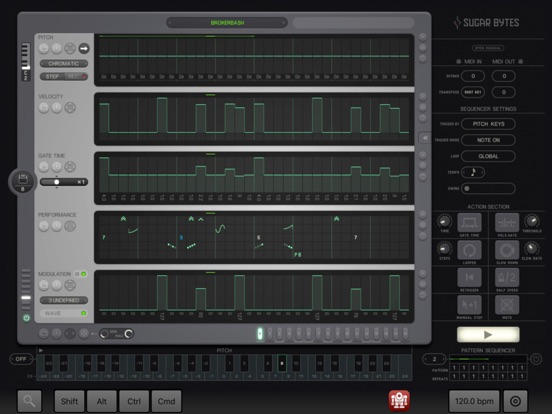This screenshot has width=552, height=414.
Task: Click the Cmd modifier key
Action: point(167,401)
